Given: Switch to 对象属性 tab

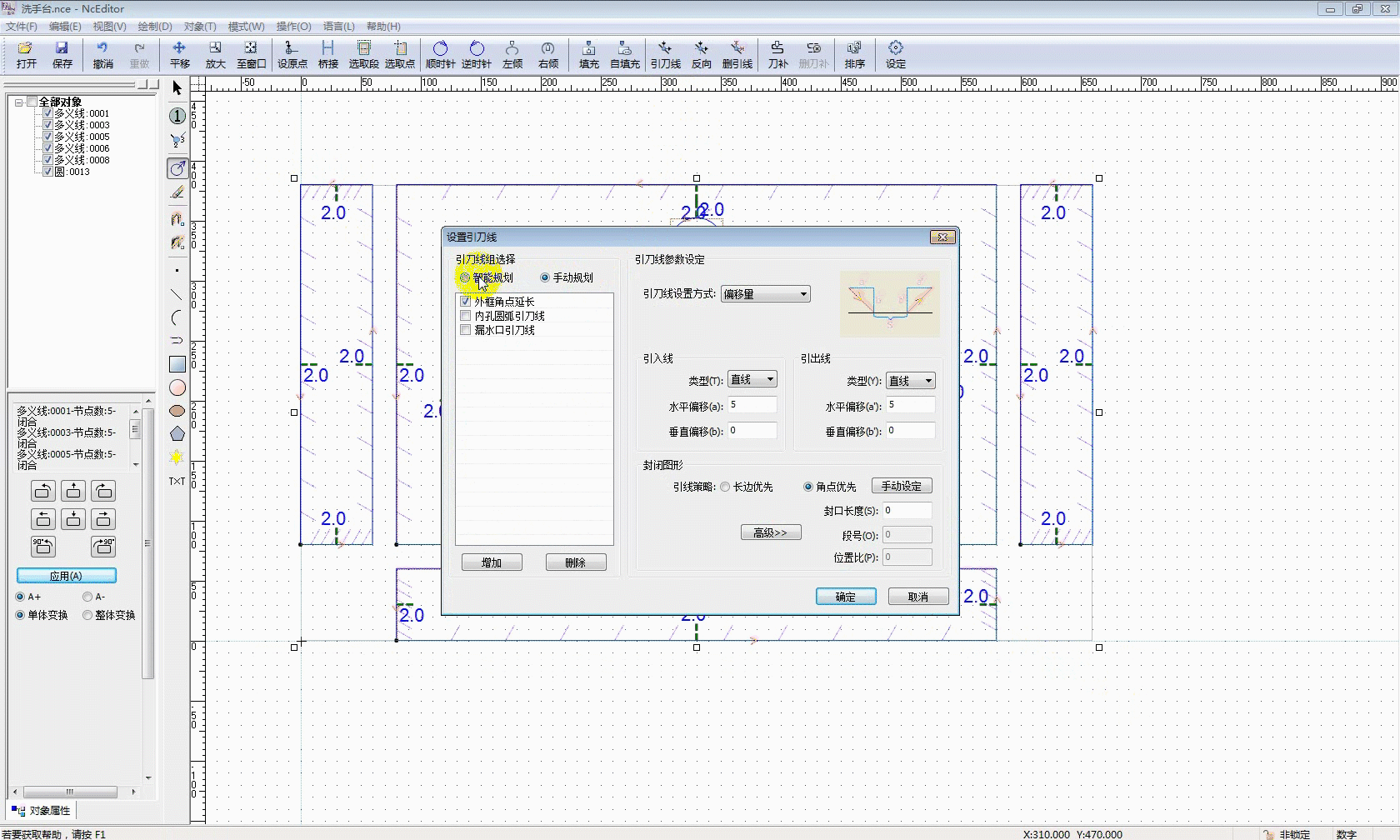Looking at the screenshot, I should (42, 810).
